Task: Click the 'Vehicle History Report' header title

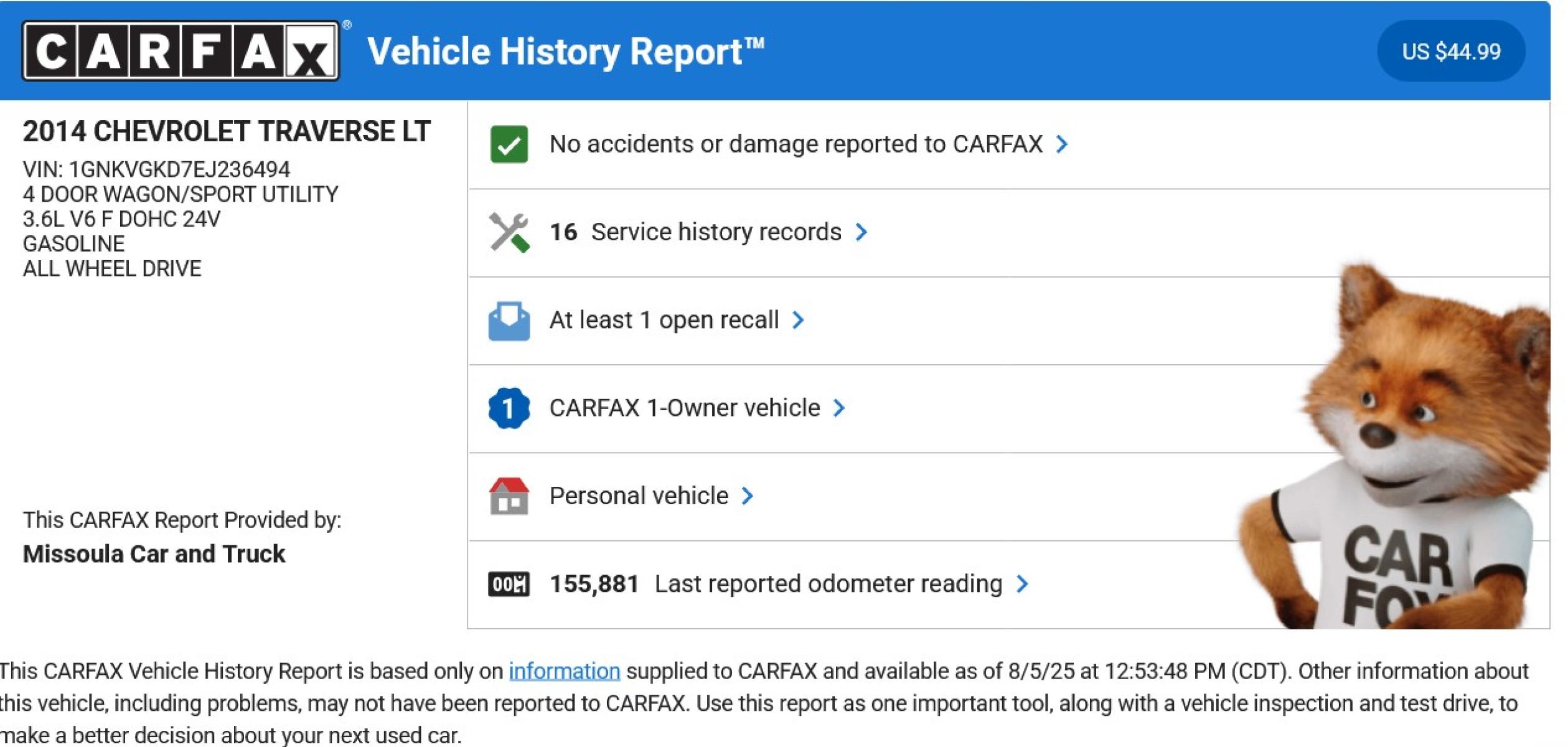Action: click(x=565, y=51)
